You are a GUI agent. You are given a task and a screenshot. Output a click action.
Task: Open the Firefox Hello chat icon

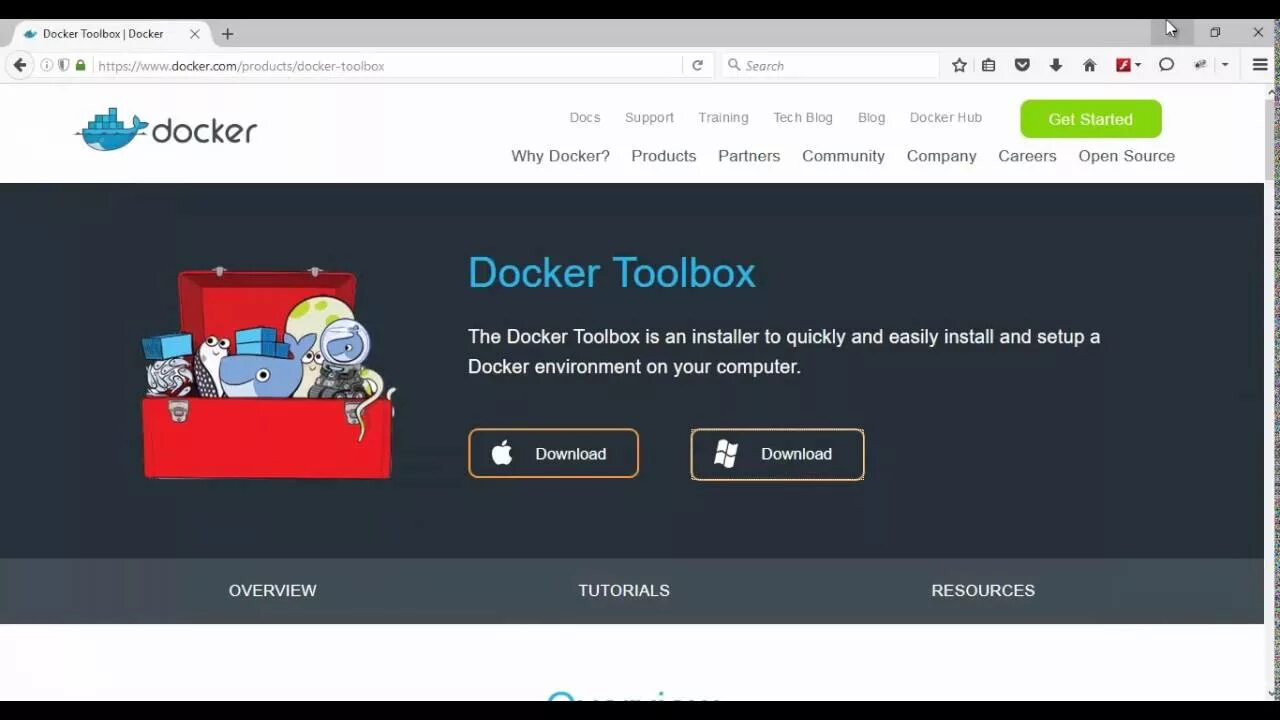[1166, 65]
